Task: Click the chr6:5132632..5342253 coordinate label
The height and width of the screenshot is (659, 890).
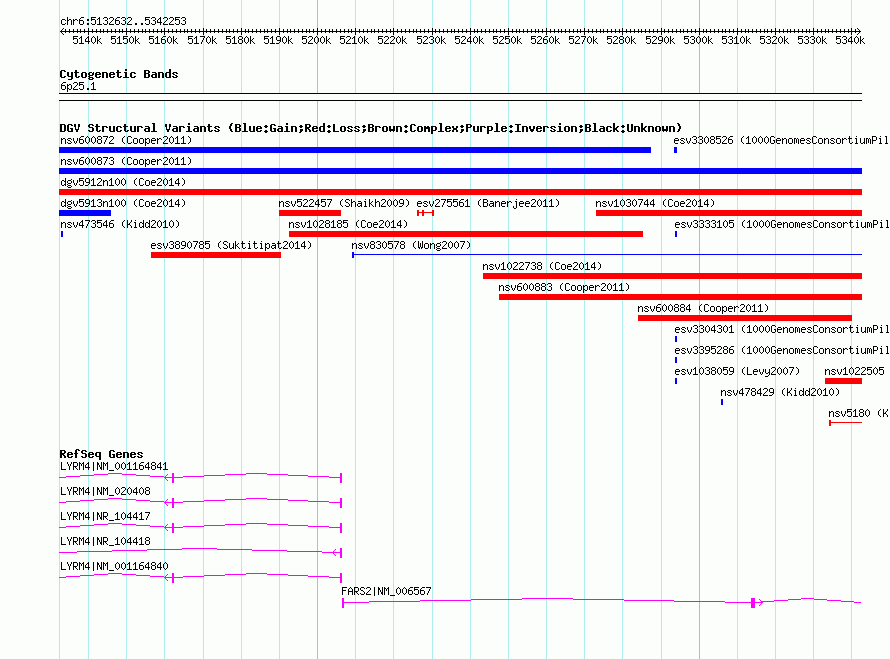Action: coord(123,22)
